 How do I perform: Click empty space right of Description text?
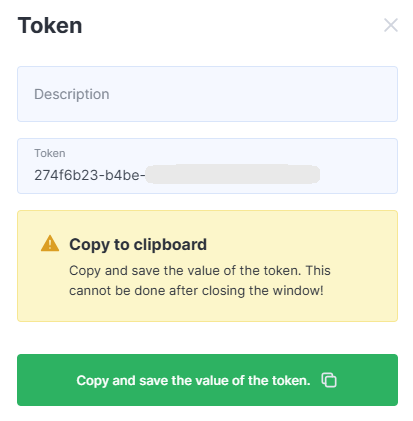(253, 94)
